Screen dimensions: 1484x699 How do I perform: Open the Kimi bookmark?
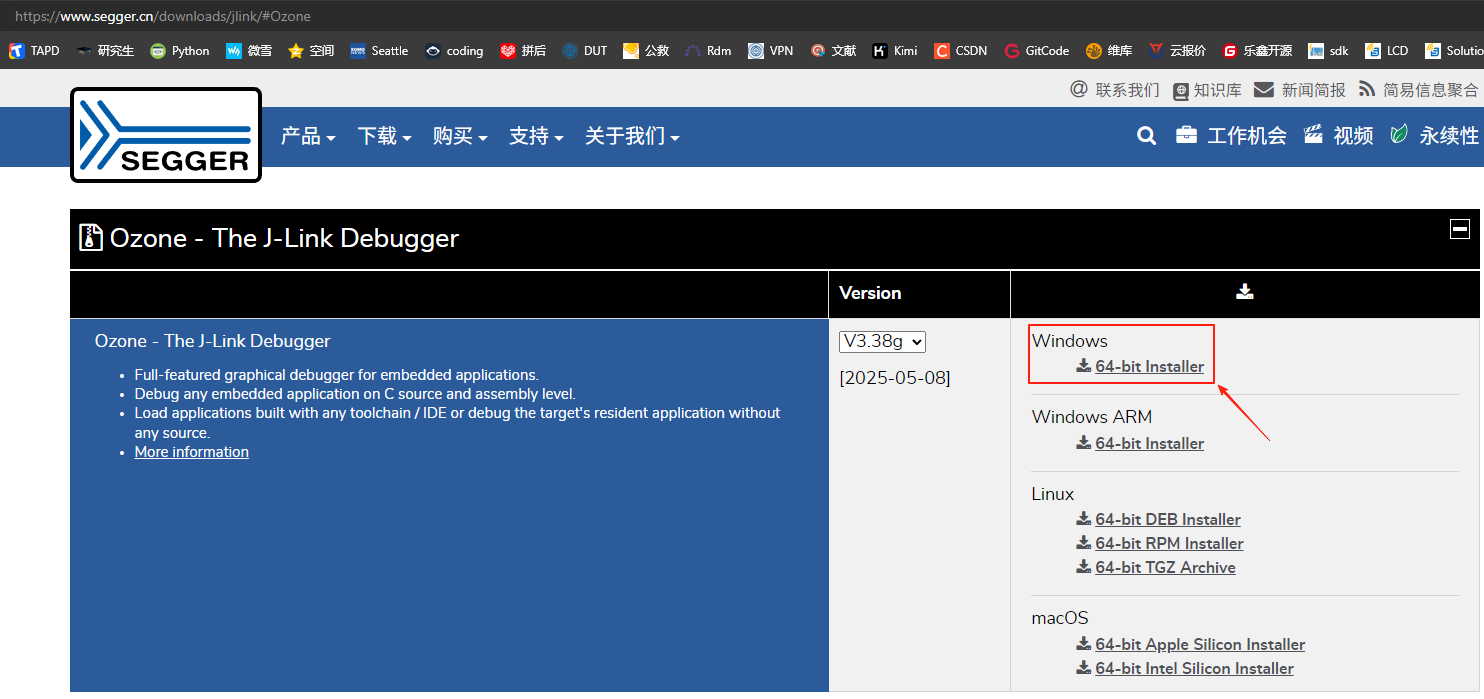pyautogui.click(x=894, y=51)
